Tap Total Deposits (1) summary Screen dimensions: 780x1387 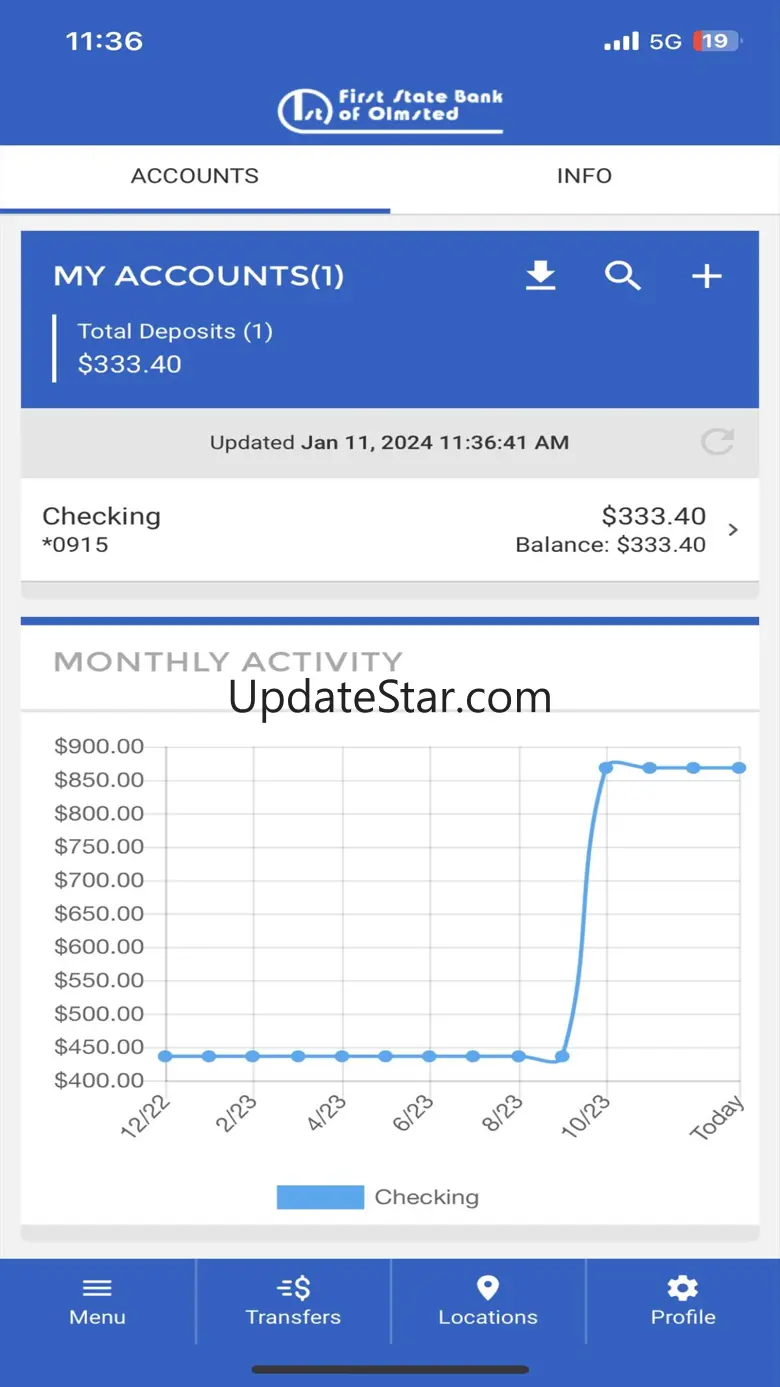[174, 348]
